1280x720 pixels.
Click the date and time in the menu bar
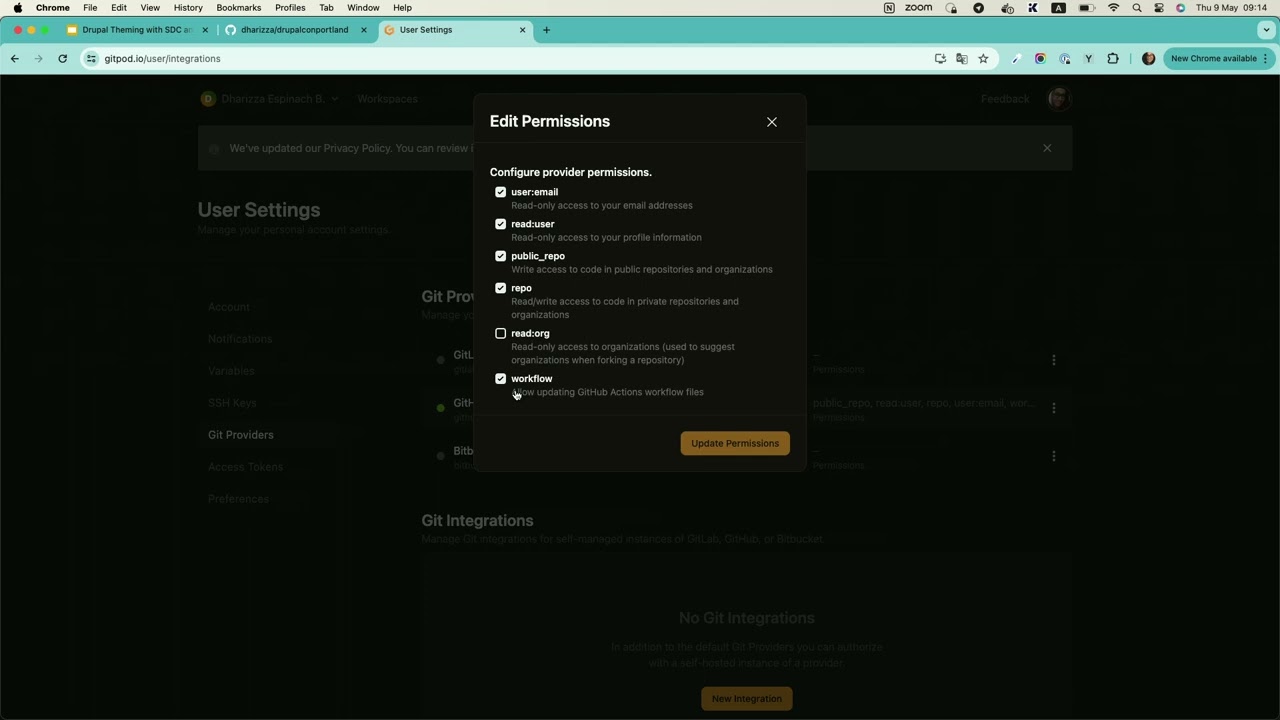tap(1232, 8)
